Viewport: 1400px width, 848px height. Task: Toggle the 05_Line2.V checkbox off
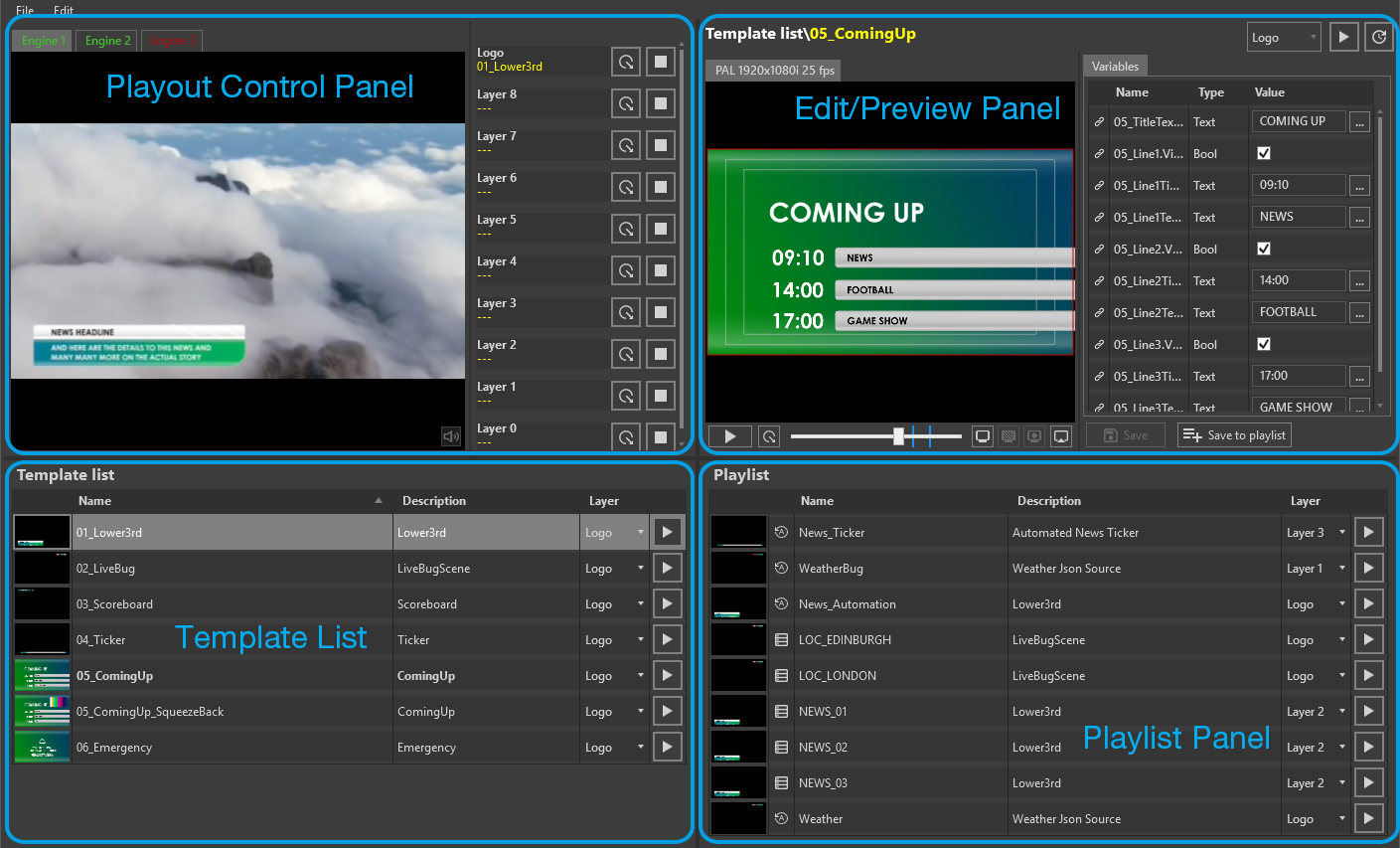[x=1264, y=249]
